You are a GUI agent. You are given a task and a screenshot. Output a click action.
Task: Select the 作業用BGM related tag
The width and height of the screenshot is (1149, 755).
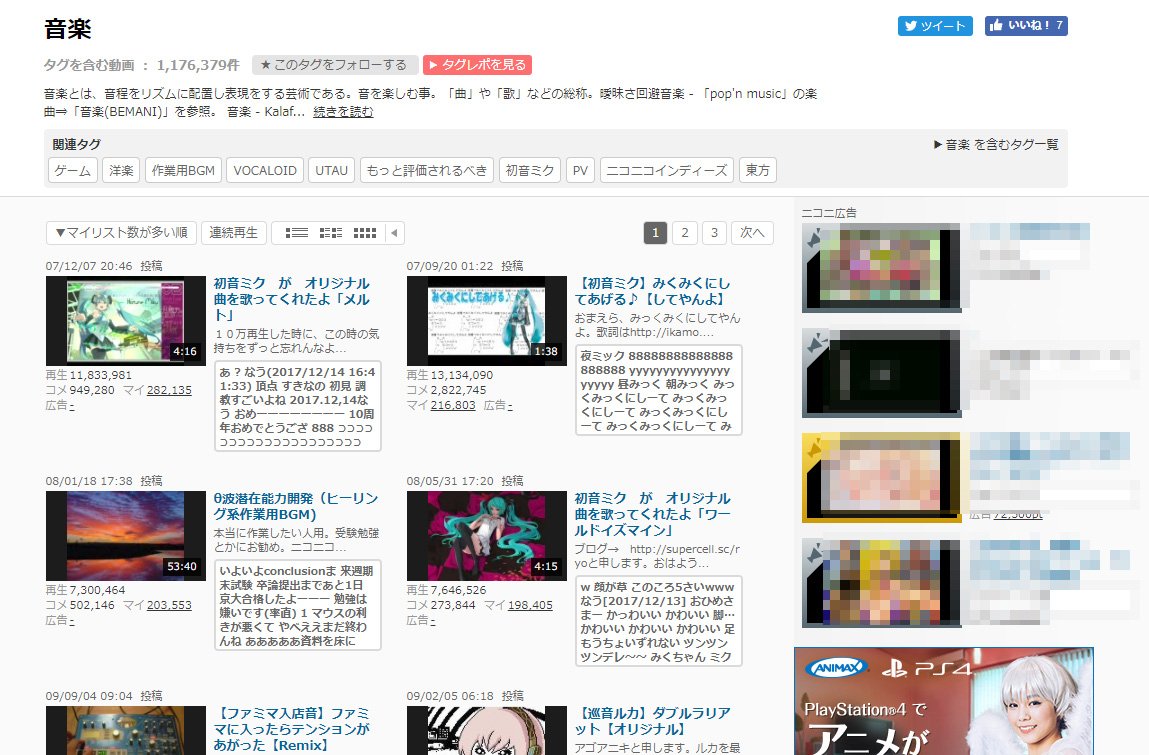(x=183, y=171)
